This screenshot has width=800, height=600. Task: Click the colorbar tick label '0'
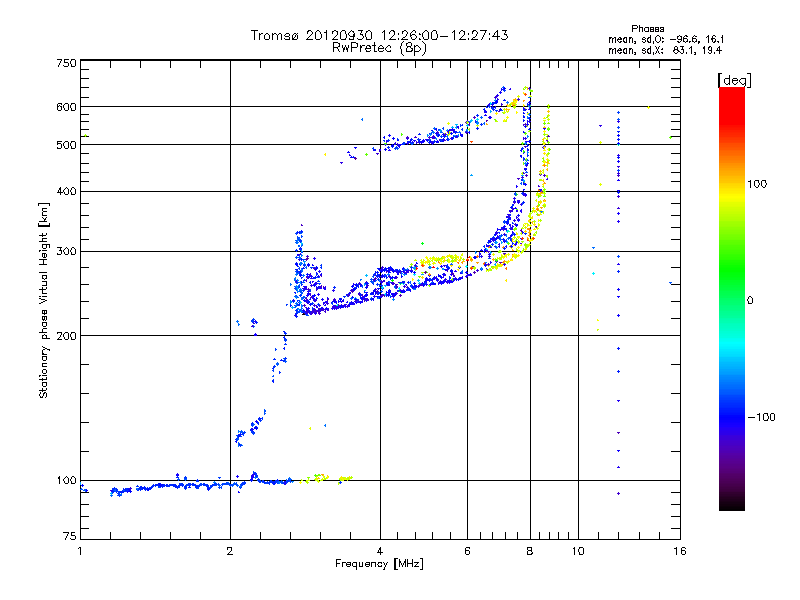coord(750,301)
